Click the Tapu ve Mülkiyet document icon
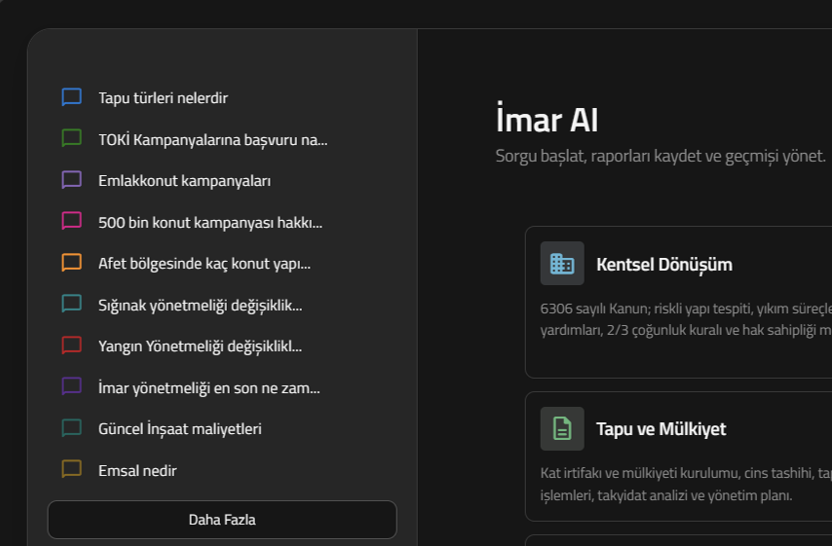 point(562,429)
